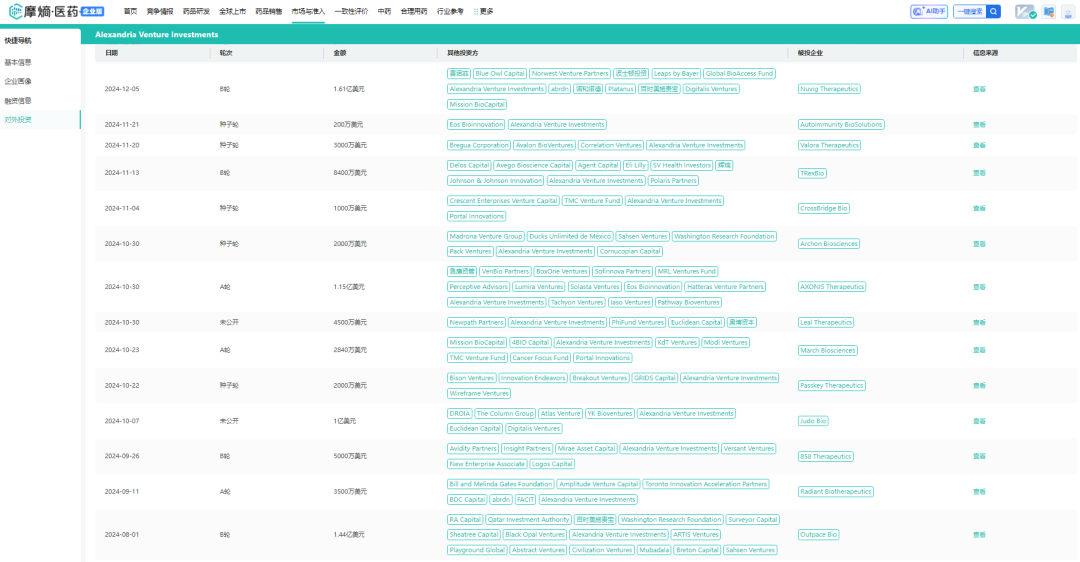Click the blue search magnifier icon
This screenshot has width=1080, height=562.
(x=993, y=12)
